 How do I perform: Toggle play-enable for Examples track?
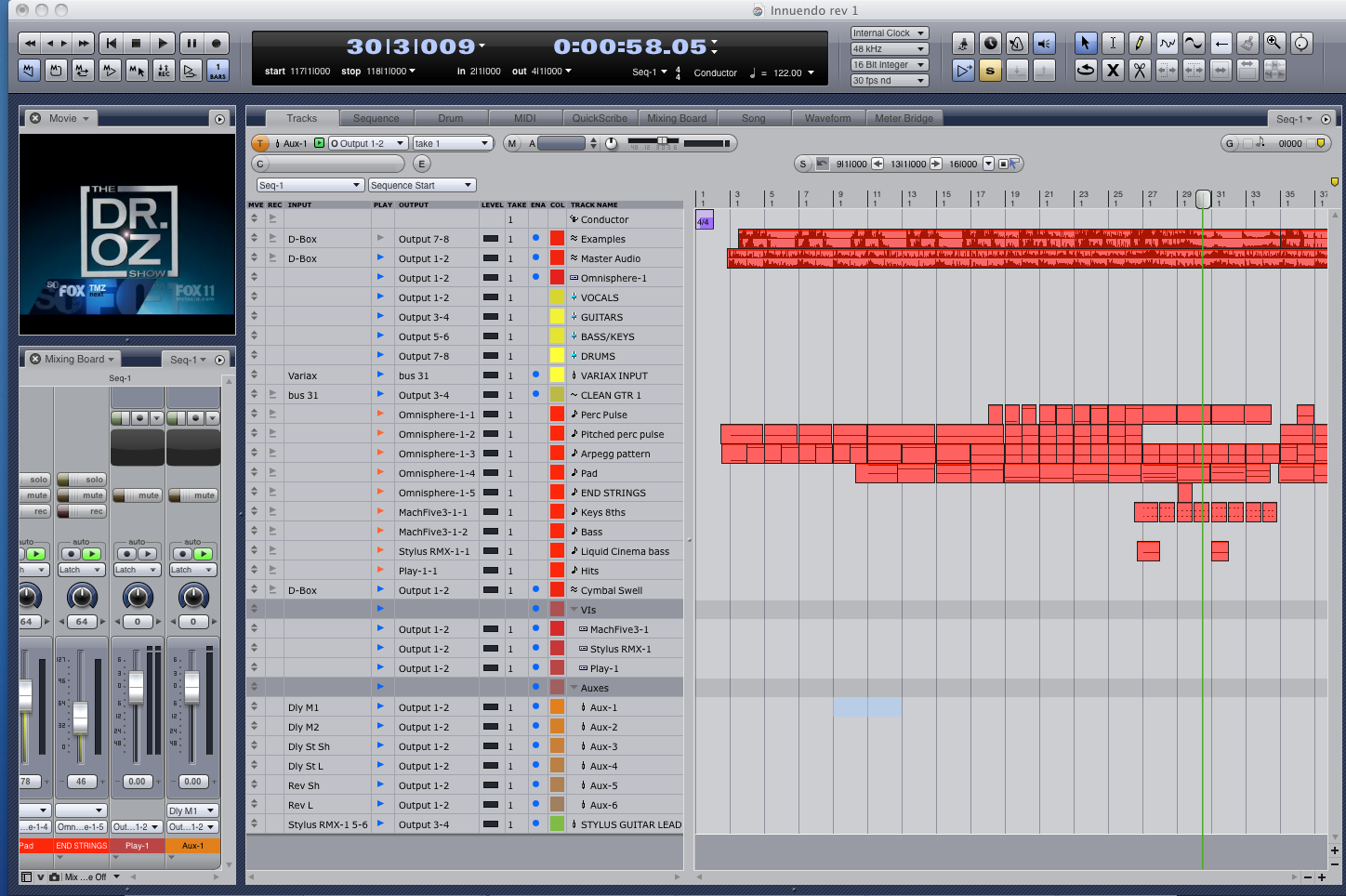pos(380,239)
